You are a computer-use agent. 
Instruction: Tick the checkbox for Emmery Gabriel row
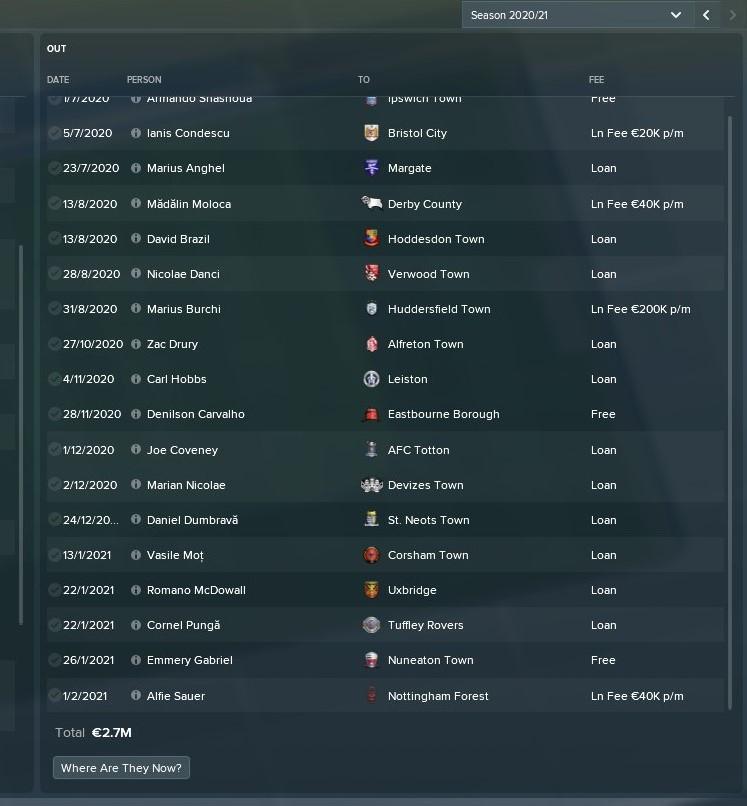pos(54,660)
